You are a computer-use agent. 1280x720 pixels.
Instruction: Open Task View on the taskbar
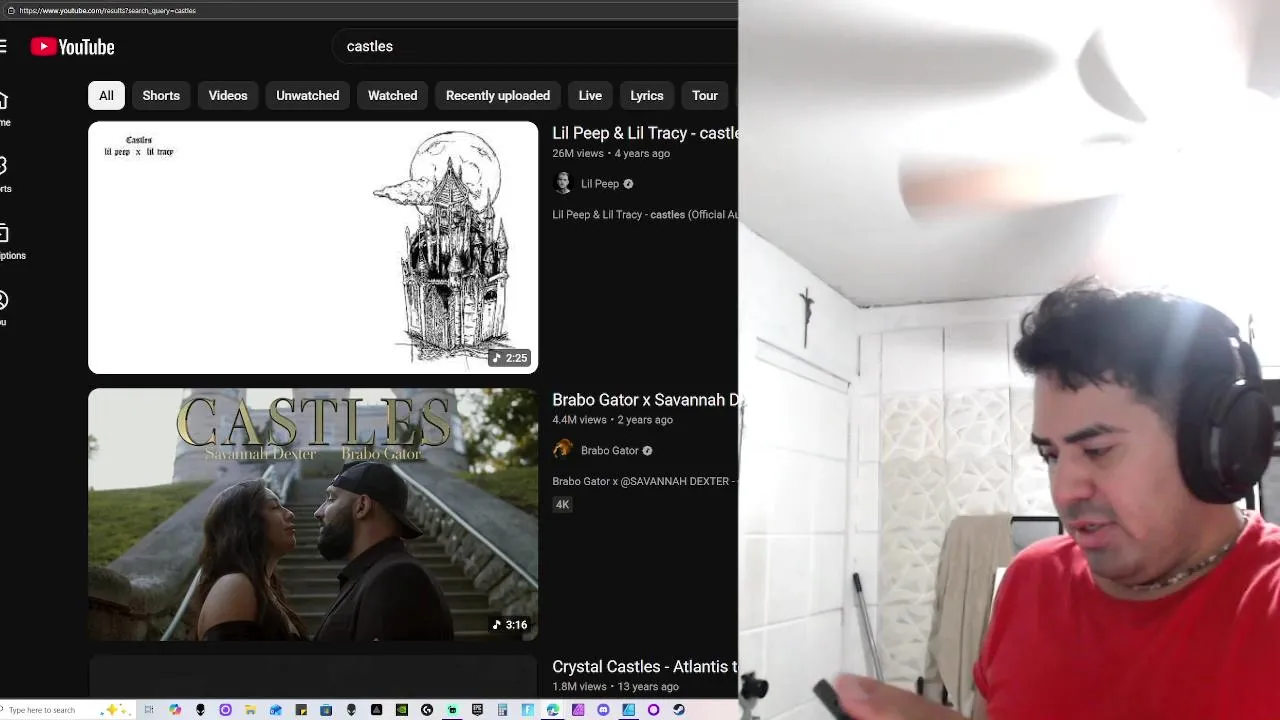149,710
